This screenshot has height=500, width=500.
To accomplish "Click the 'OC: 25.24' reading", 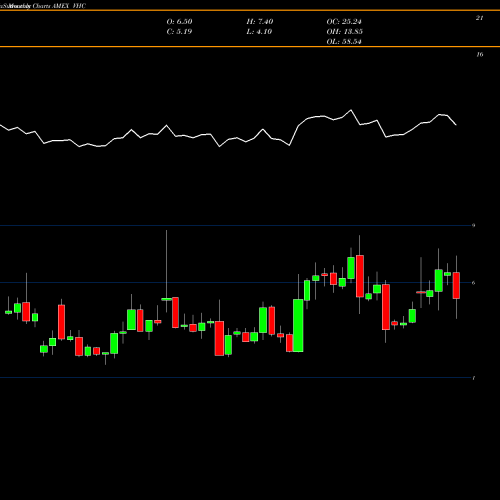I will point(344,21).
